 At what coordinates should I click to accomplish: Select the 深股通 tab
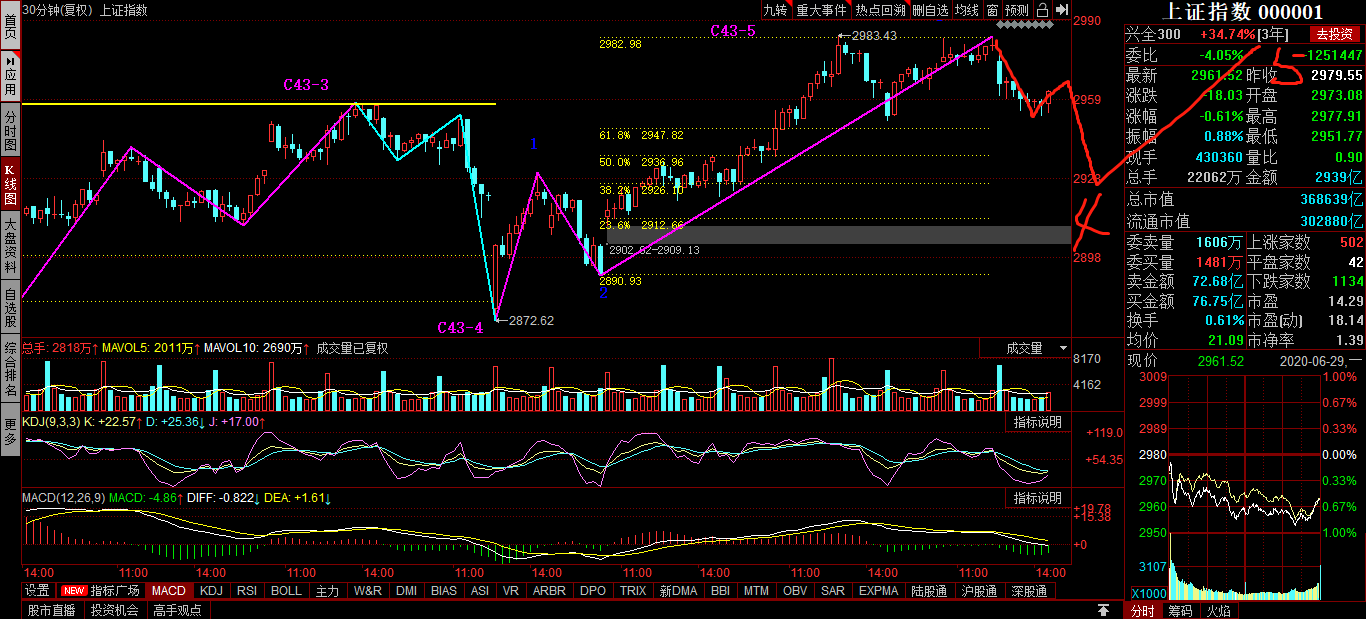pos(1029,591)
